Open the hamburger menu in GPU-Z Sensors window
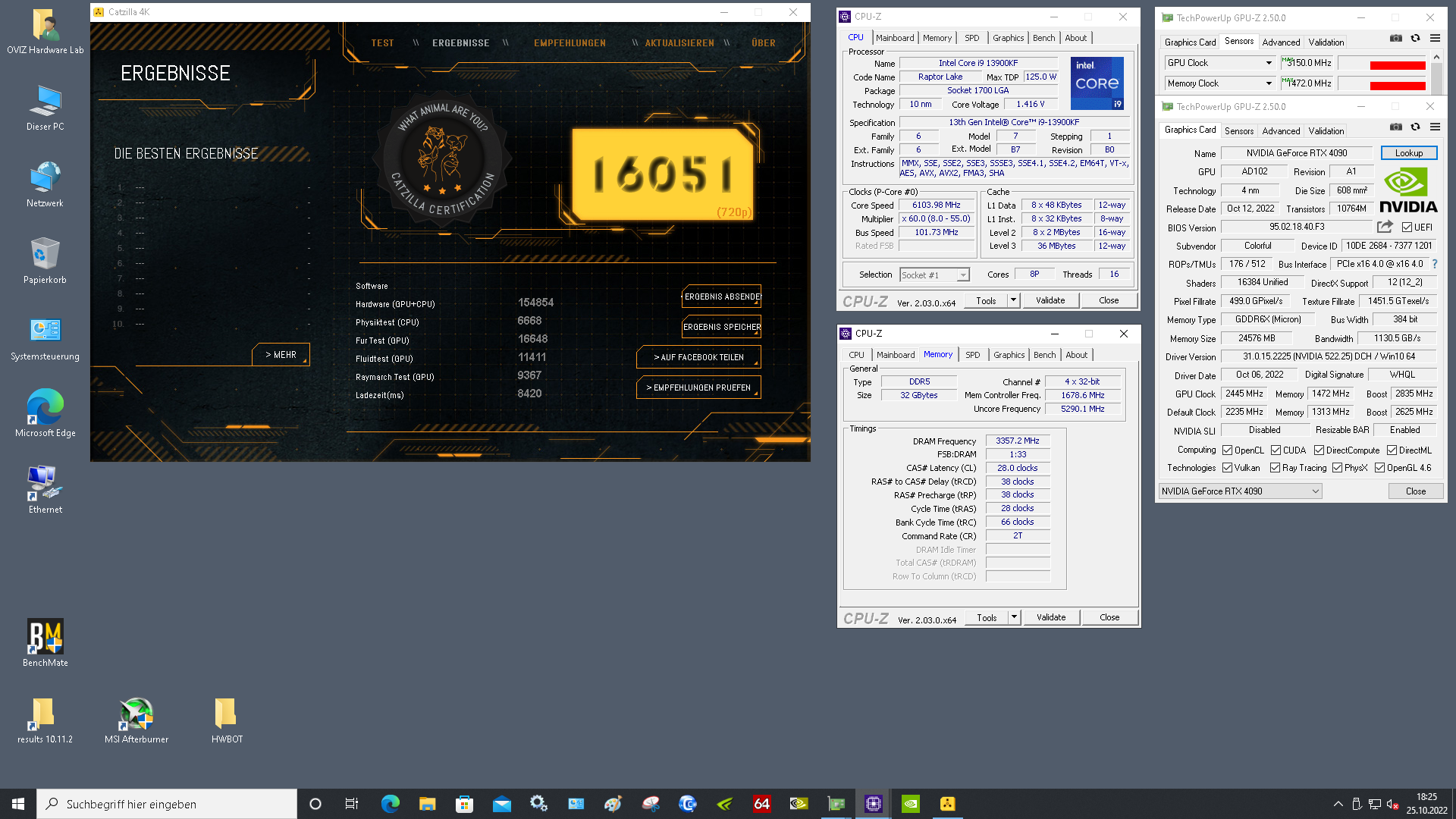Image resolution: width=1456 pixels, height=819 pixels. pos(1435,39)
